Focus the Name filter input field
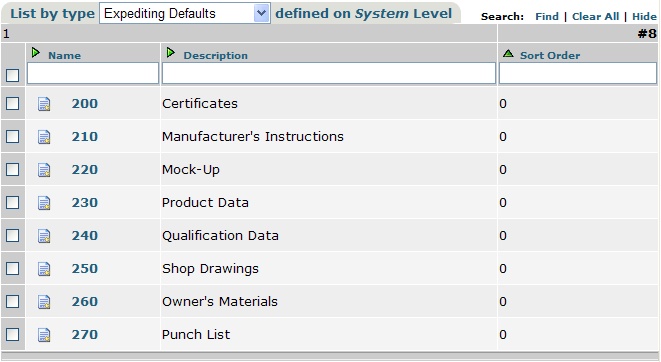 [x=93, y=73]
